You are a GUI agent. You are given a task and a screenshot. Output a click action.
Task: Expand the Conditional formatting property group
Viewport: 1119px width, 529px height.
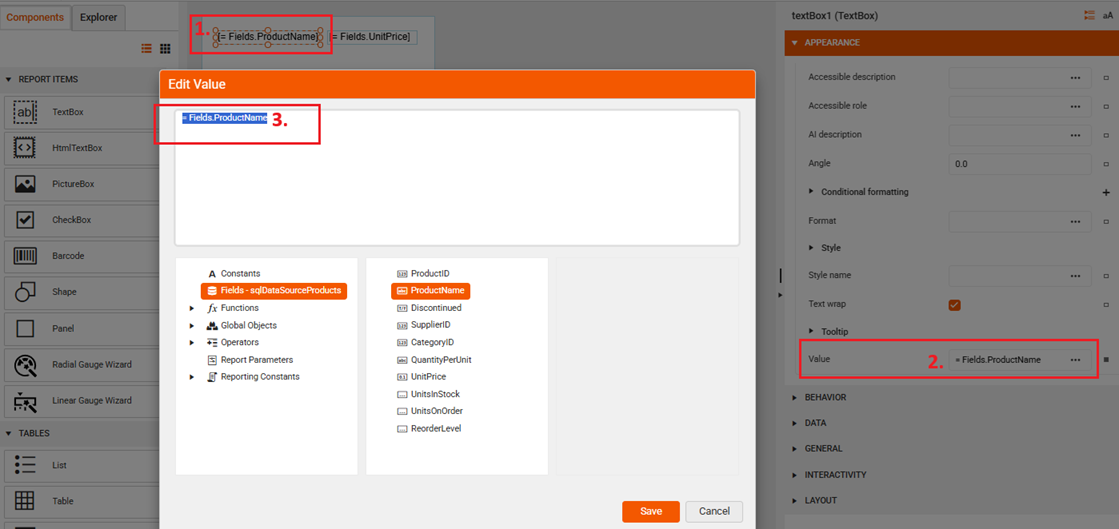click(x=811, y=191)
